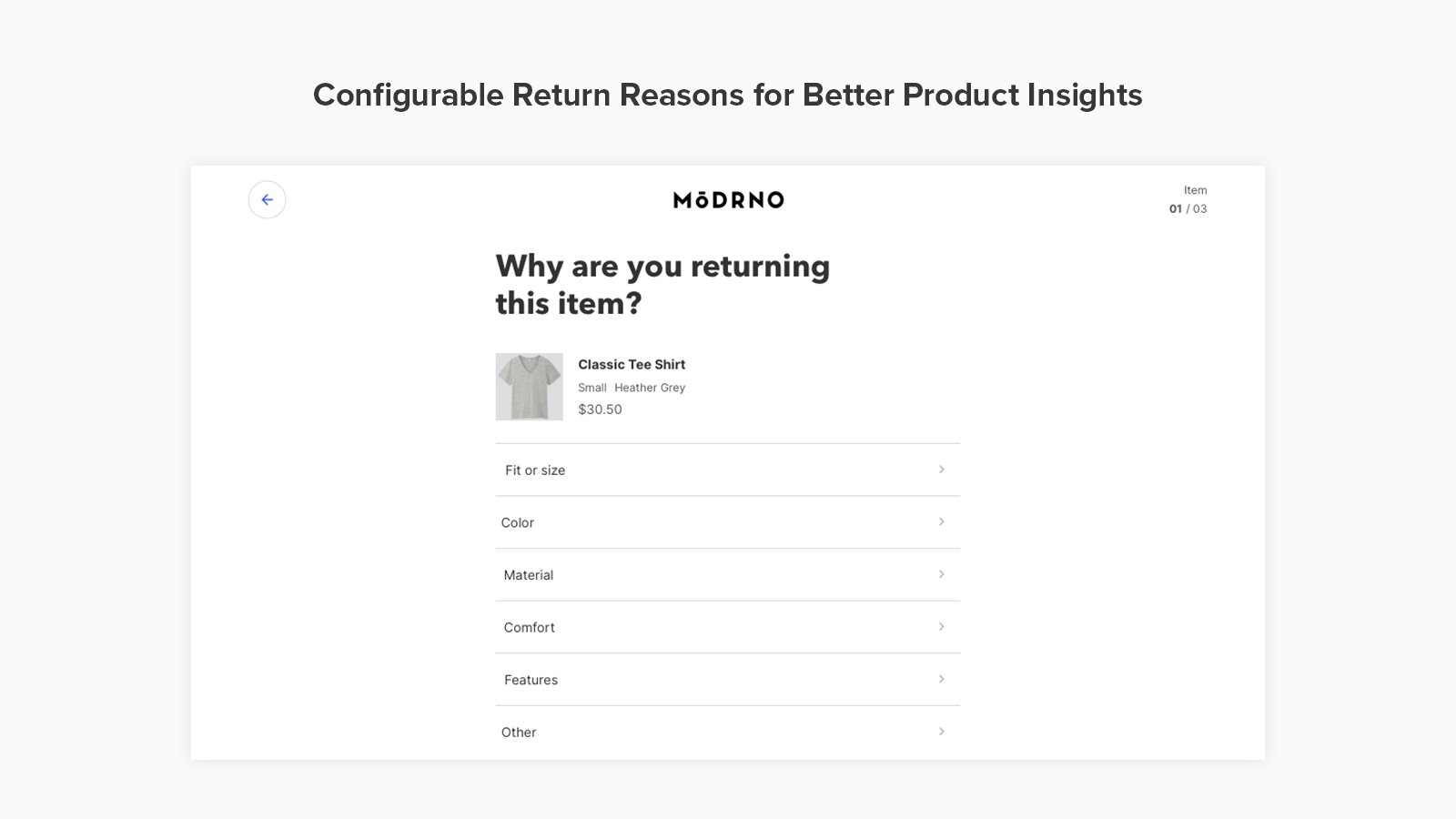Expand the Material row chevron
The image size is (1456, 819).
[941, 574]
